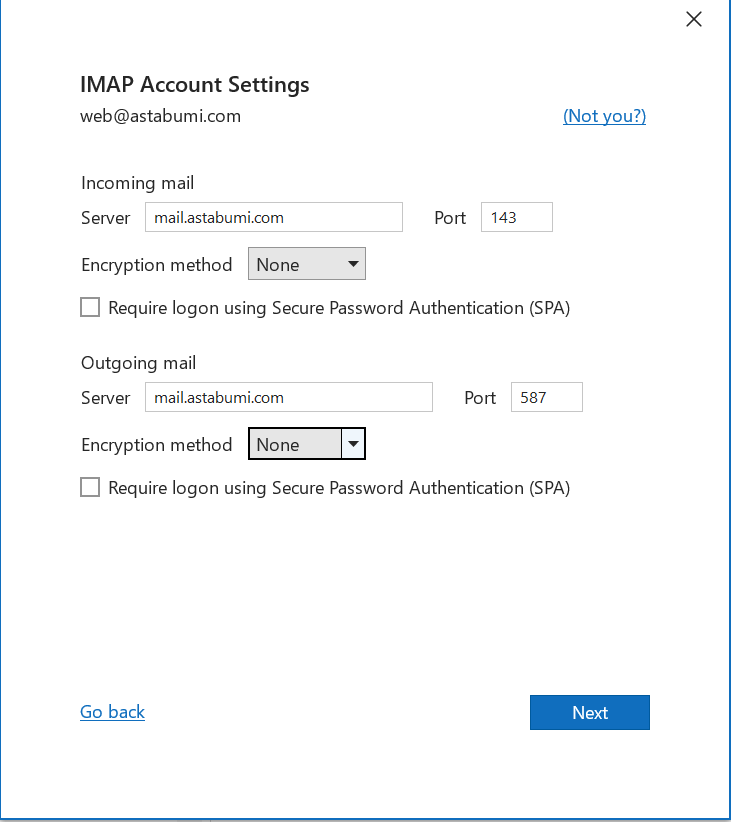The height and width of the screenshot is (822, 731).
Task: Click the web@astabumi.com account address text
Action: [160, 116]
